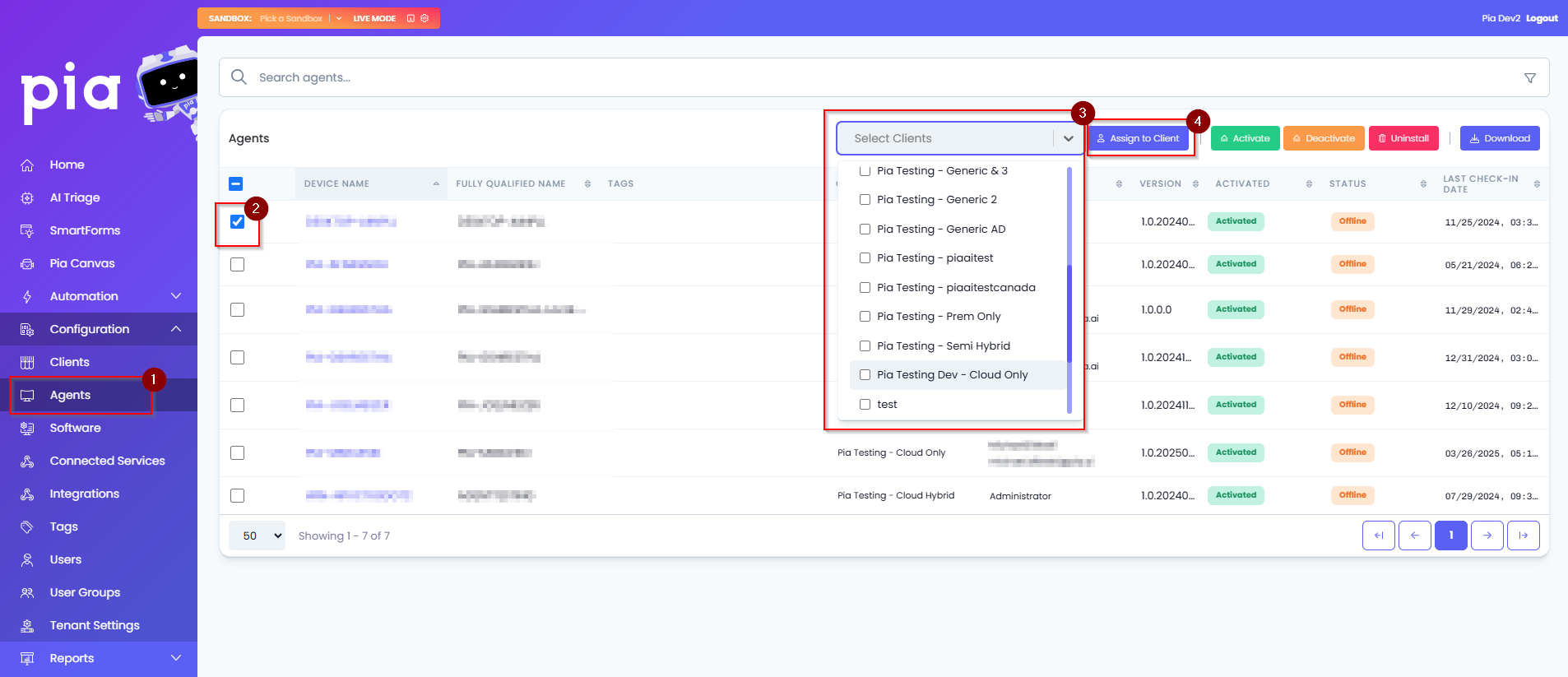
Task: Click the magnifier icon in agent search
Action: [x=239, y=77]
